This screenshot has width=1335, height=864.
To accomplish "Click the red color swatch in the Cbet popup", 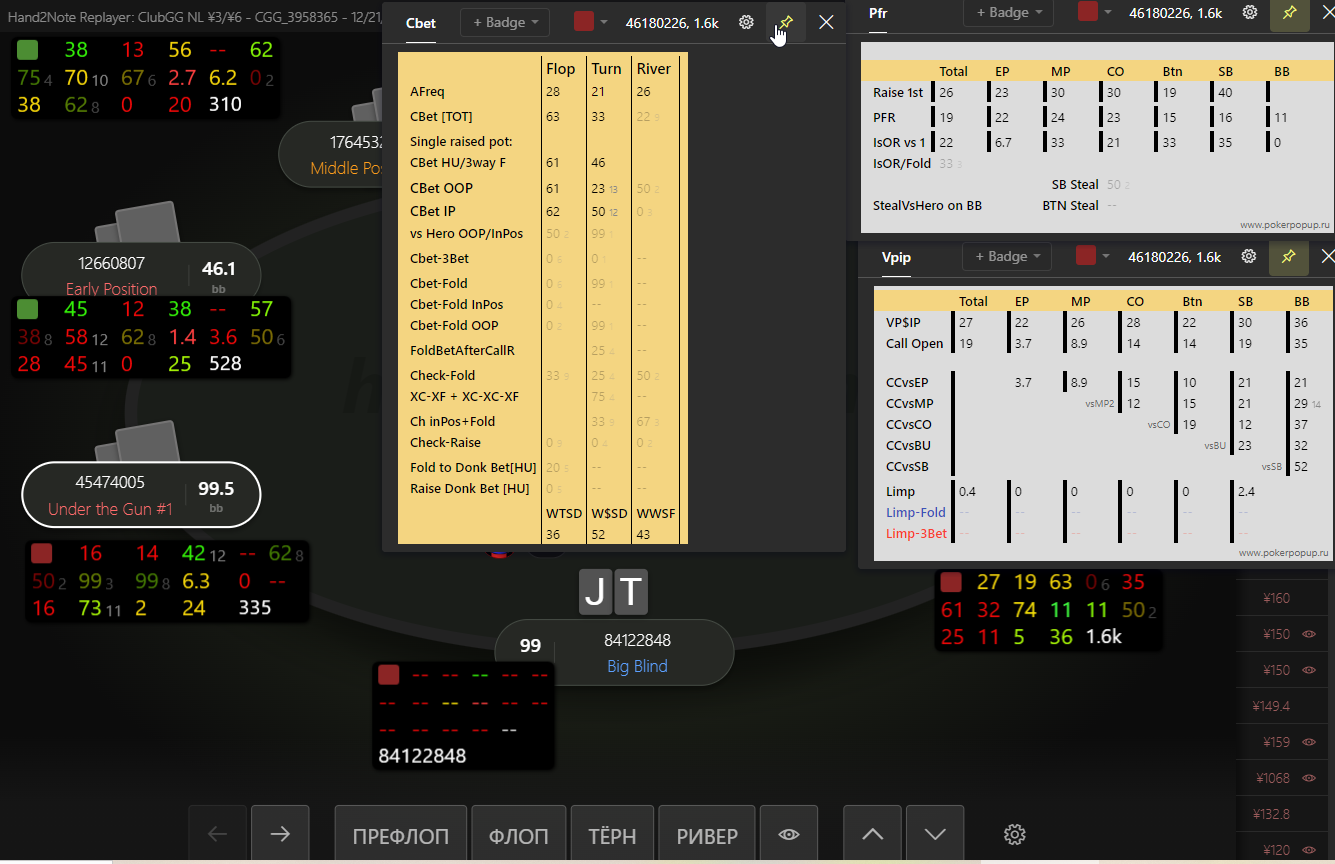I will coord(583,22).
